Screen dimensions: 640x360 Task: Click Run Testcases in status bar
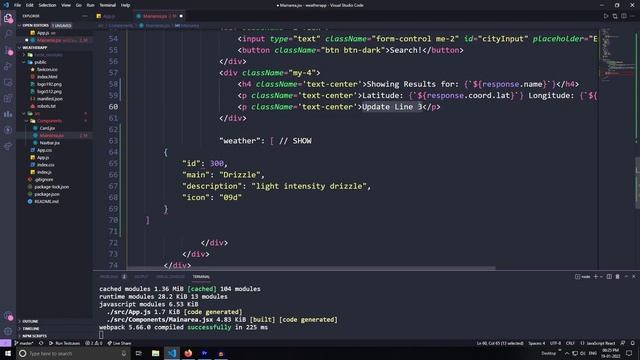pos(64,343)
